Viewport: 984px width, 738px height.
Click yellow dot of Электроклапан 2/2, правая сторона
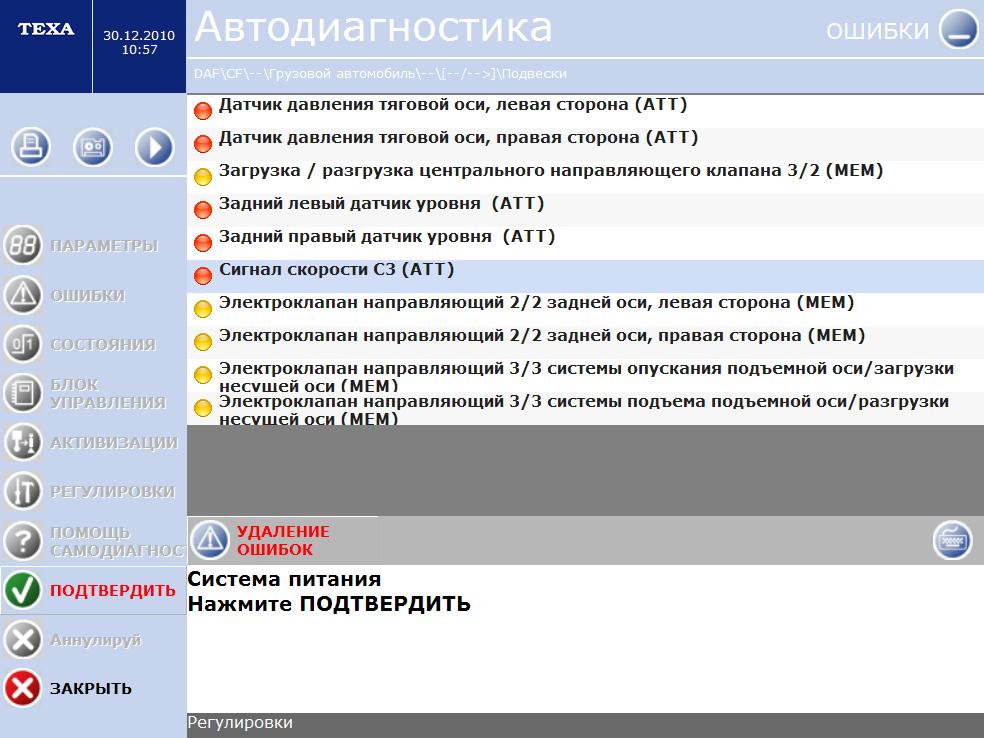203,342
